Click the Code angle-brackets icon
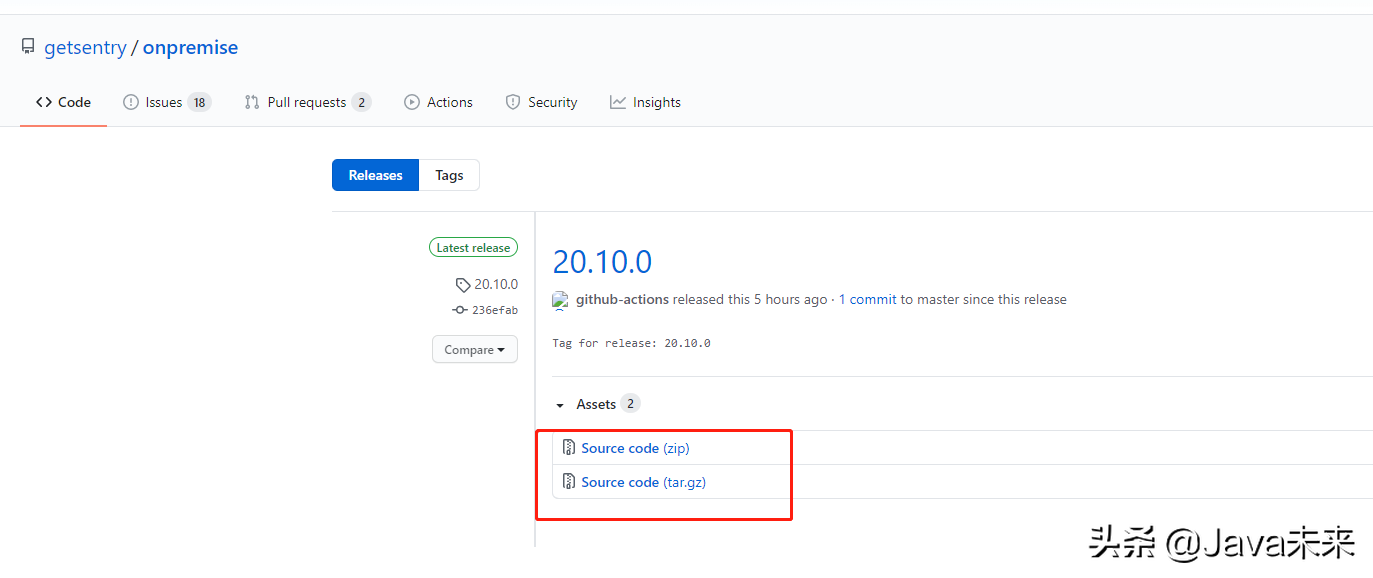This screenshot has width=1373, height=578. 44,102
